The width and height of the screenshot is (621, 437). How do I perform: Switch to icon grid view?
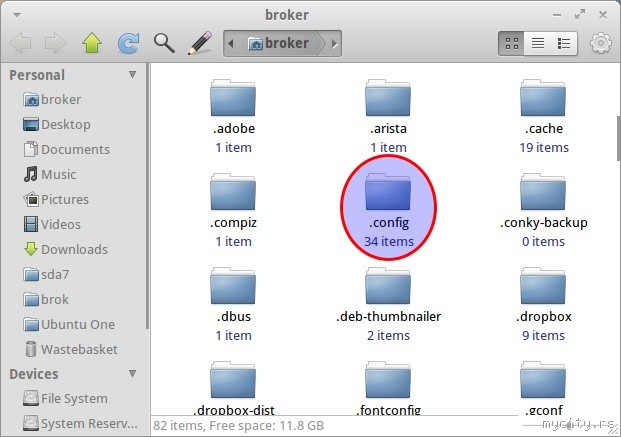click(x=511, y=43)
